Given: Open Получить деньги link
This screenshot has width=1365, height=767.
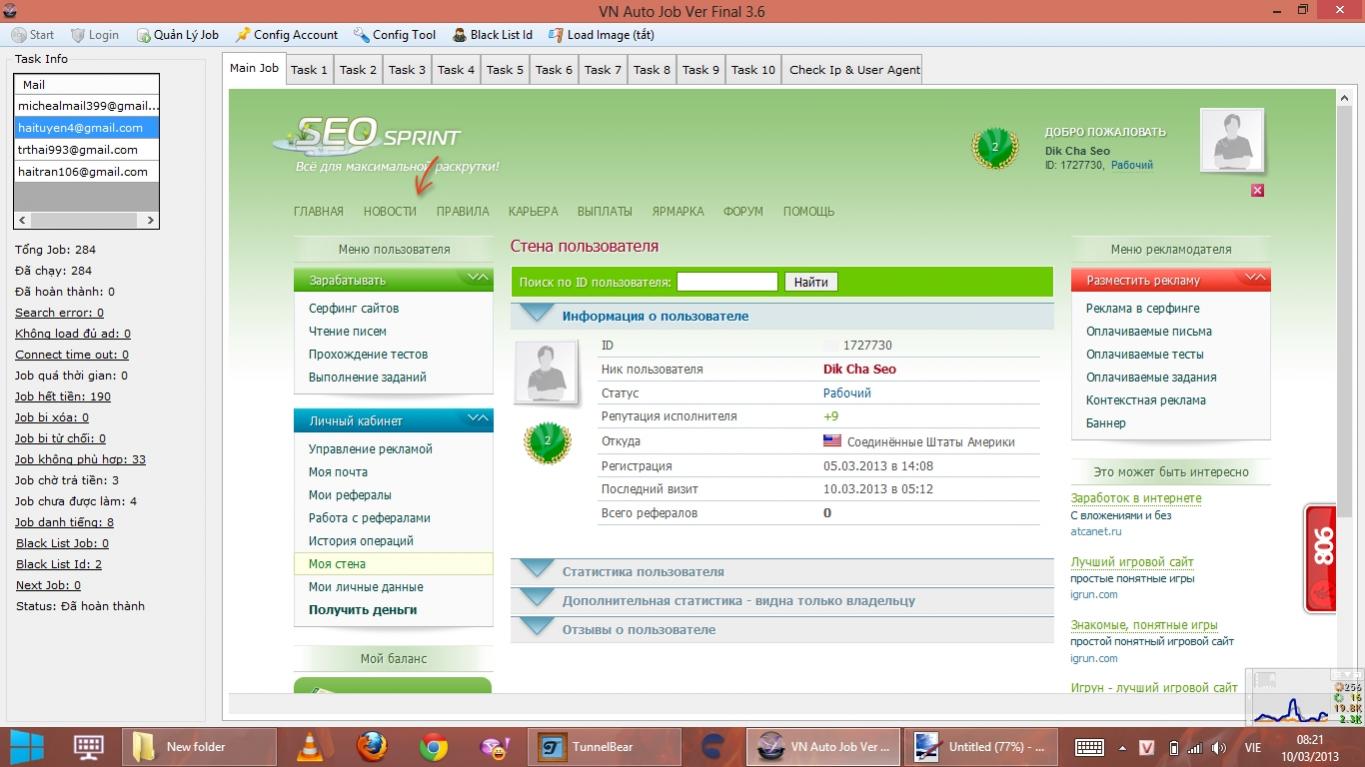Looking at the screenshot, I should 363,610.
